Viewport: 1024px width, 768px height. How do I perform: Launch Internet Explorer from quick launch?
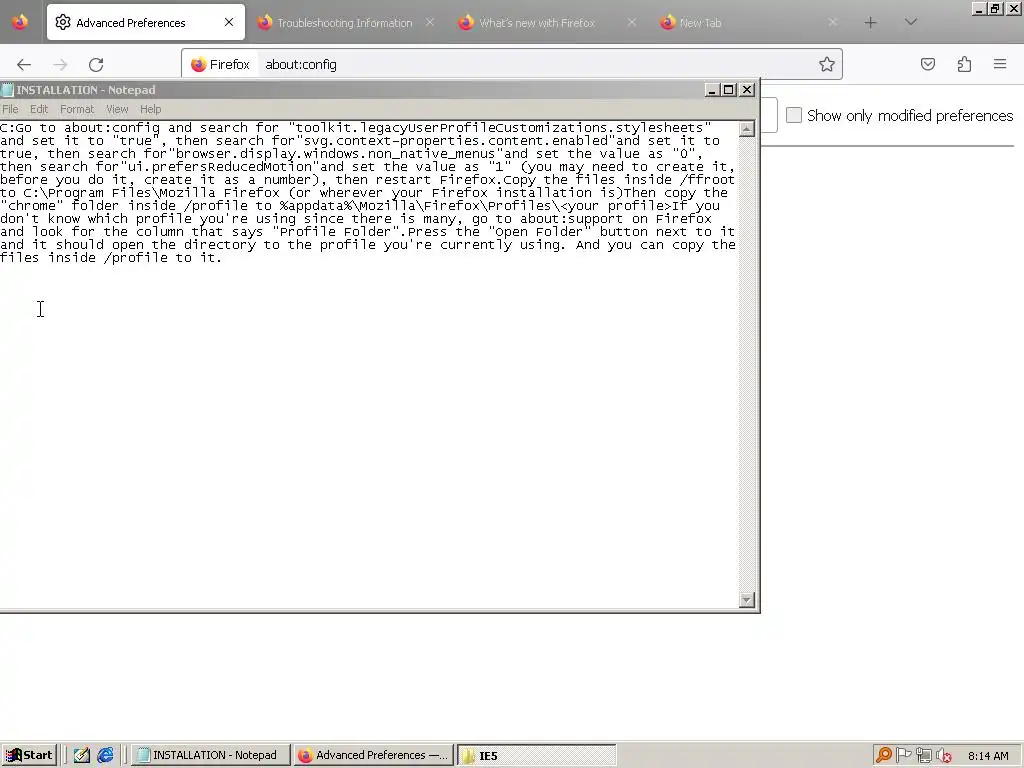click(x=105, y=756)
